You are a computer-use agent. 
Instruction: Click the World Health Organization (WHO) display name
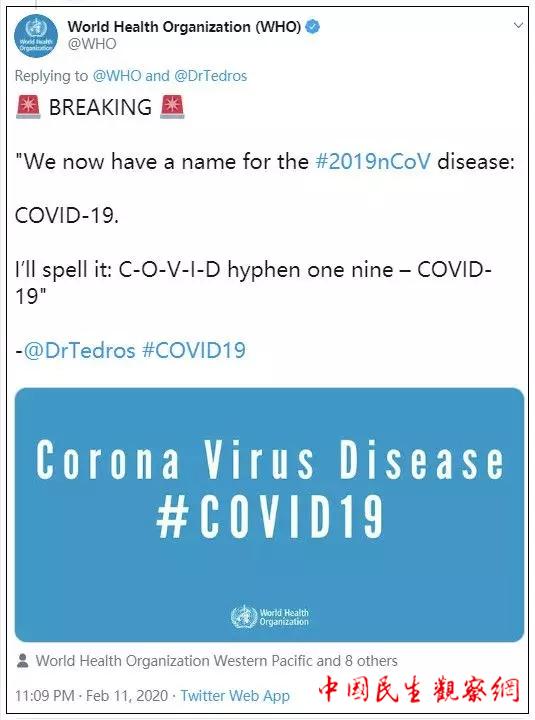coord(184,27)
